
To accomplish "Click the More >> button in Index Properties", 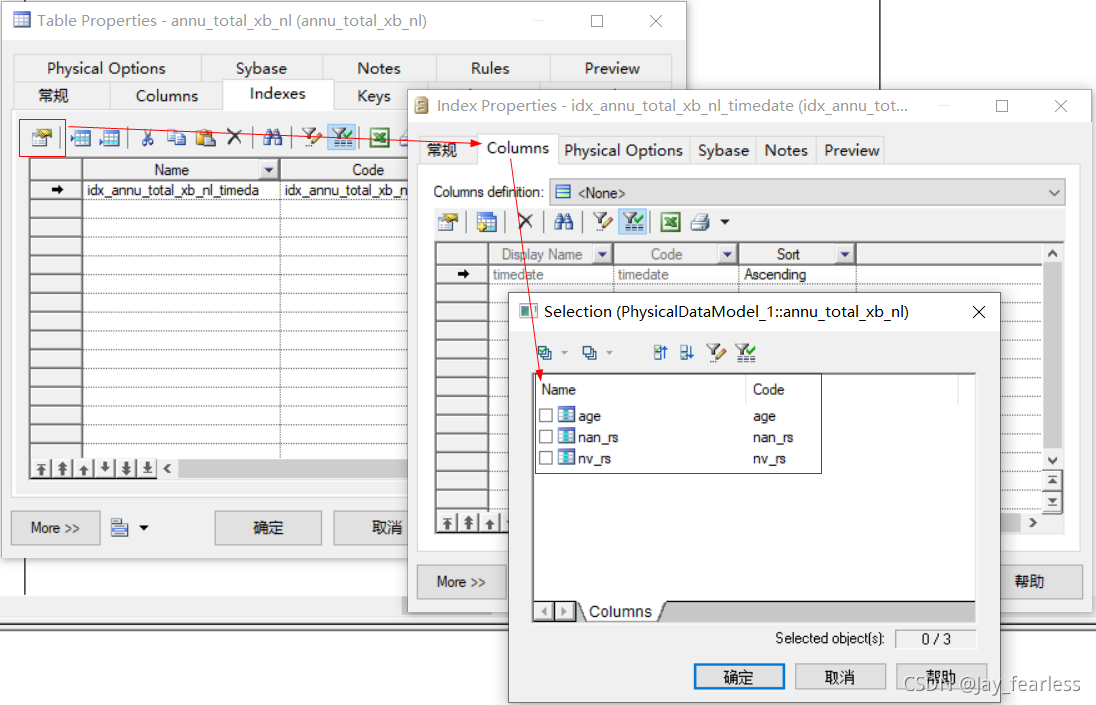I will coord(461,581).
